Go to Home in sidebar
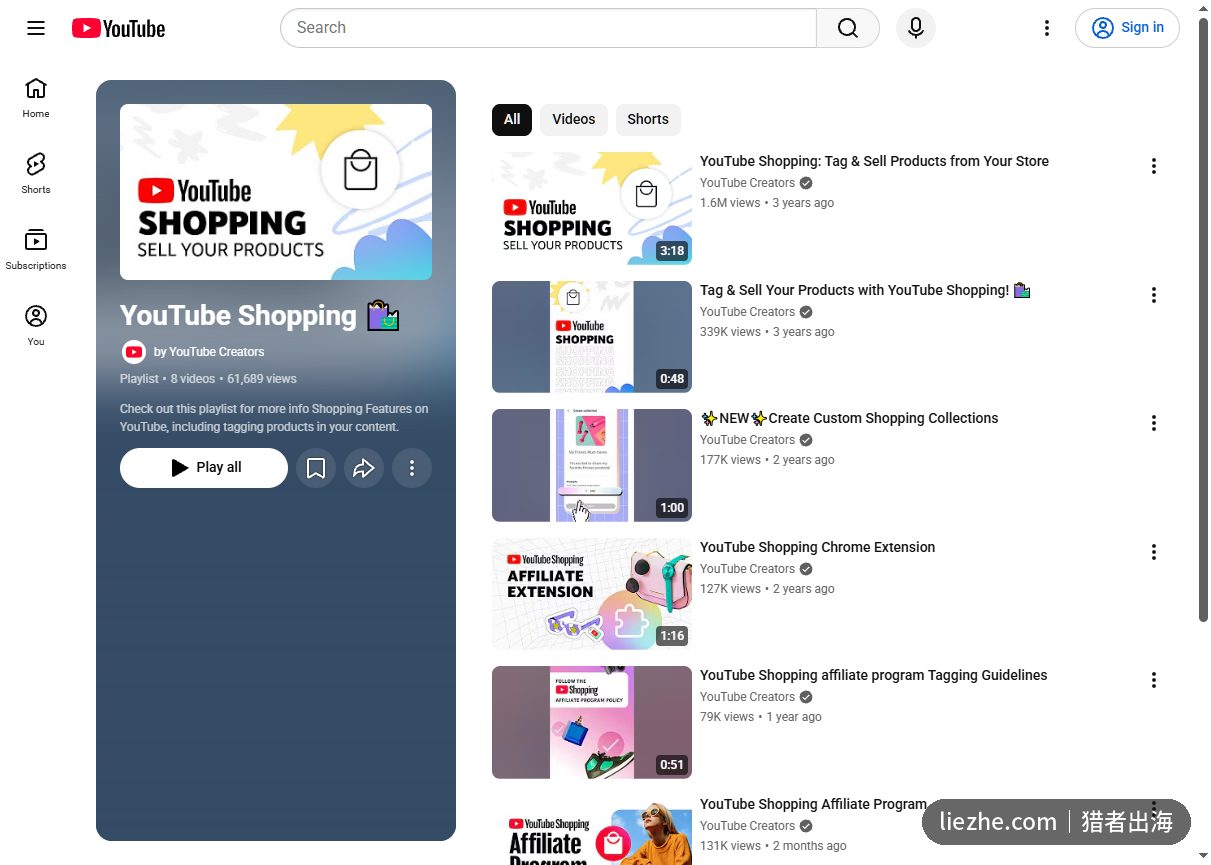This screenshot has height=865, width=1211. tap(36, 98)
